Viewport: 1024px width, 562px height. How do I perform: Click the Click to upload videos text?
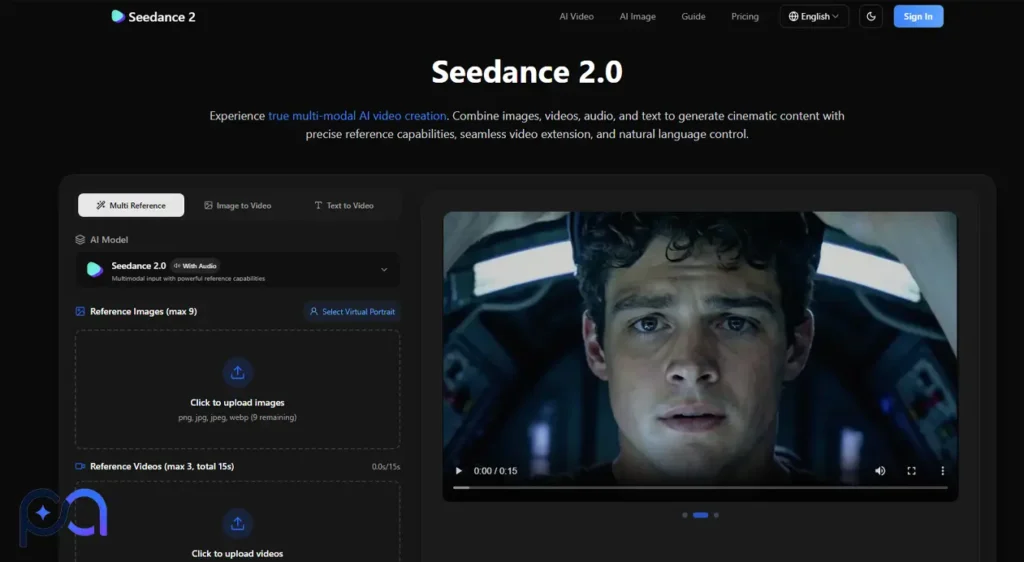tap(237, 554)
